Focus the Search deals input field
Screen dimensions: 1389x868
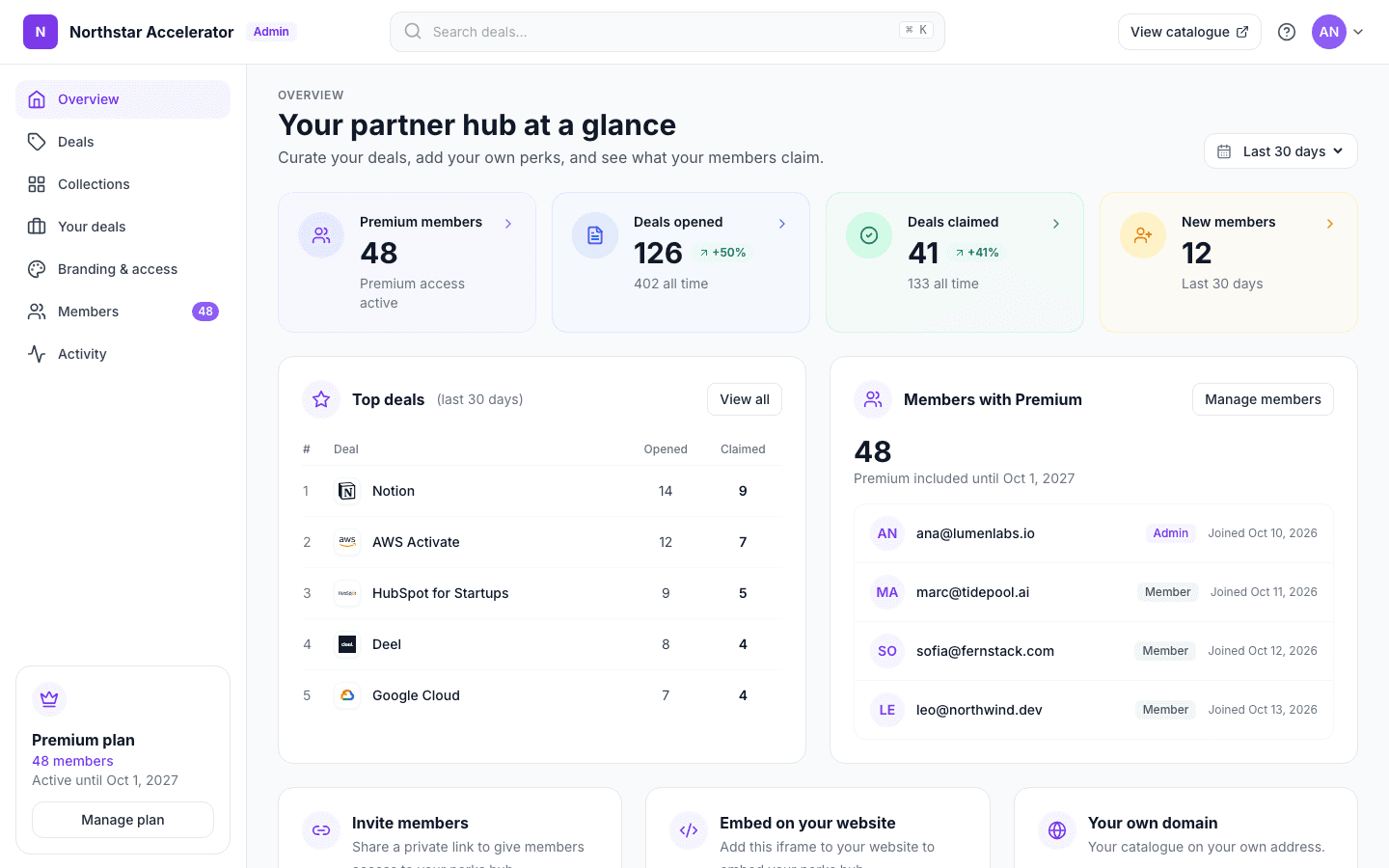coord(667,32)
